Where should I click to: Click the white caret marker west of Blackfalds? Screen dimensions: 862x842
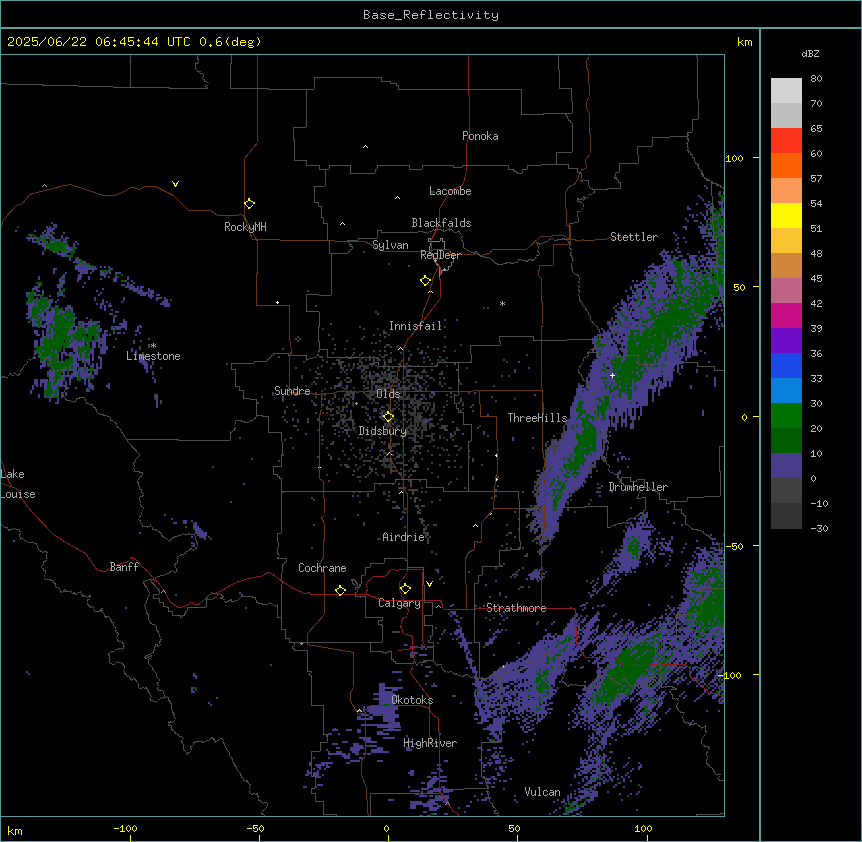pos(342,224)
